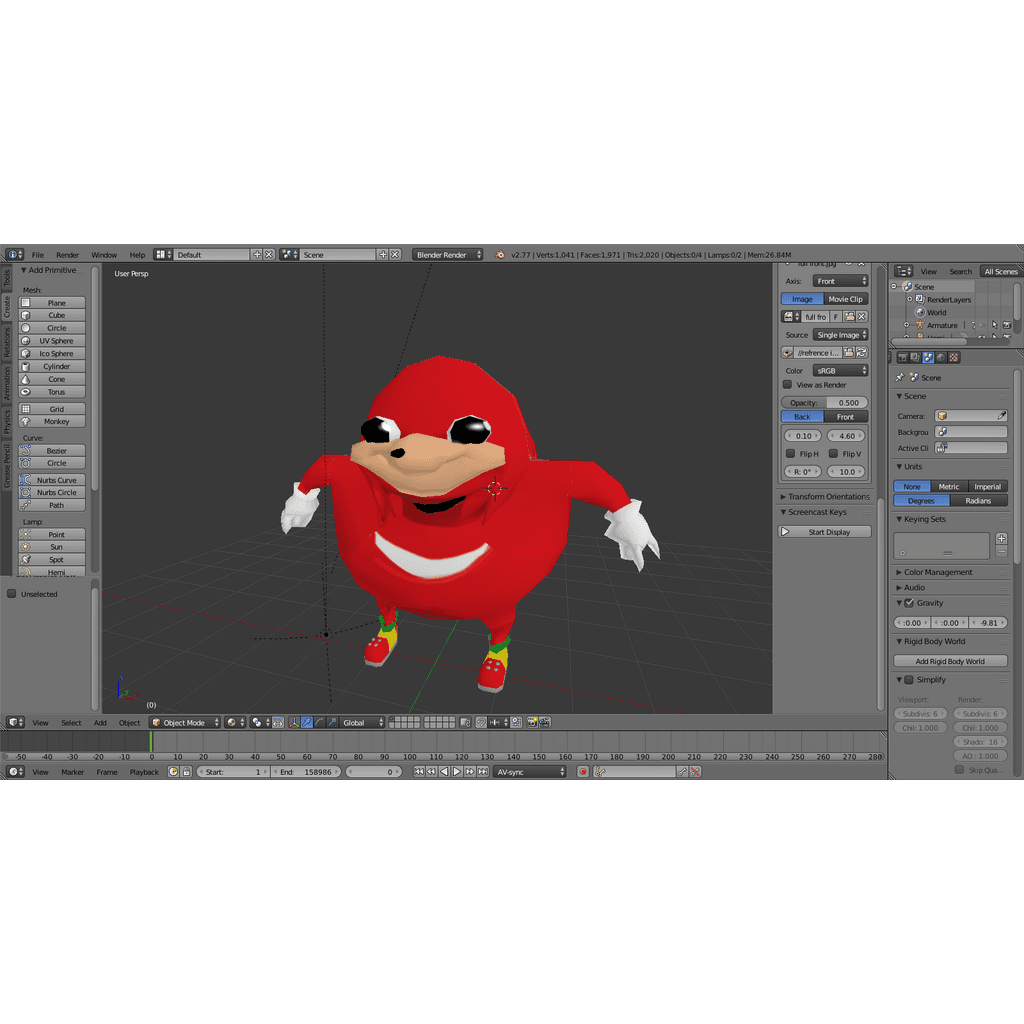The height and width of the screenshot is (1024, 1024).
Task: Toggle the Unselected checkbox
Action: tap(12, 594)
